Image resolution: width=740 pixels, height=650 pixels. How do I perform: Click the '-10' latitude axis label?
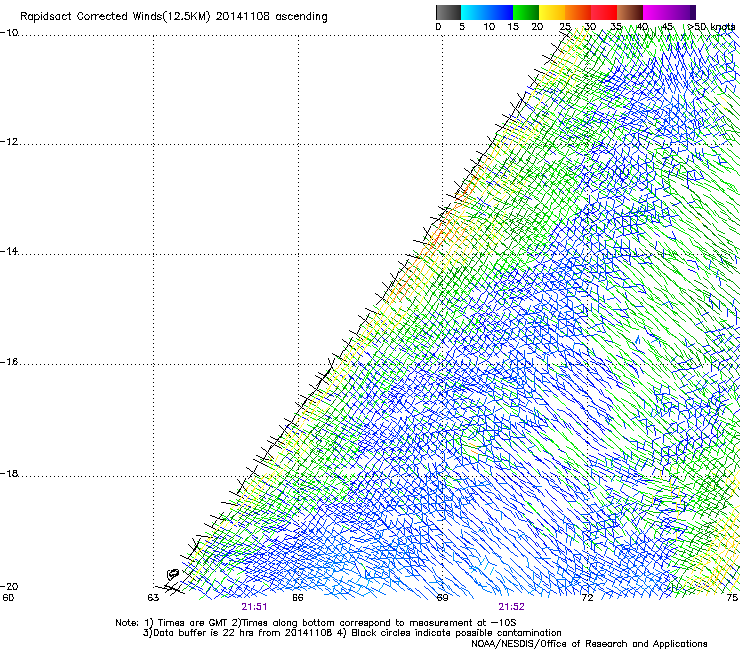pos(9,33)
